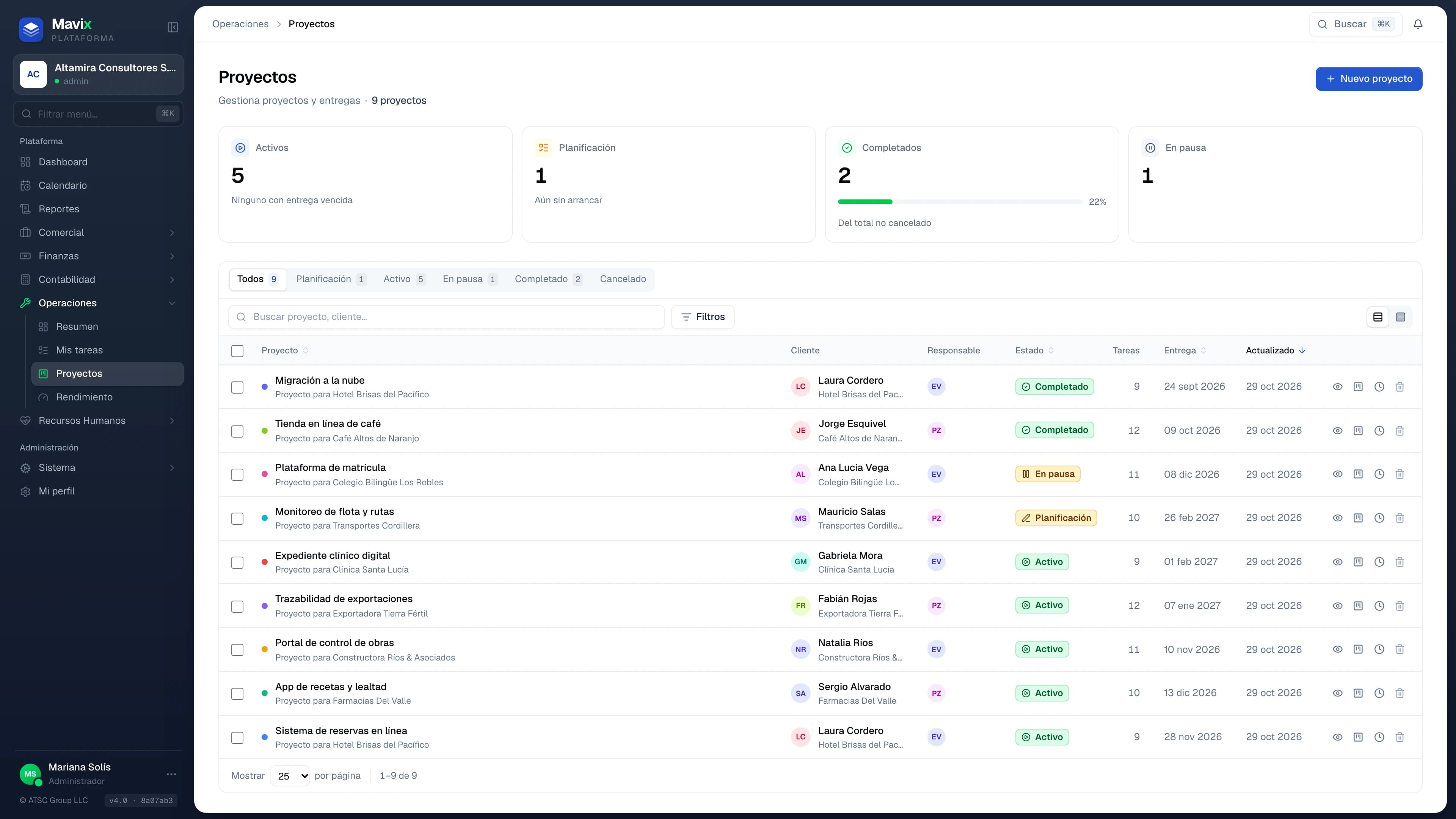
Task: Switch to comfortable table view icon
Action: (x=1378, y=317)
